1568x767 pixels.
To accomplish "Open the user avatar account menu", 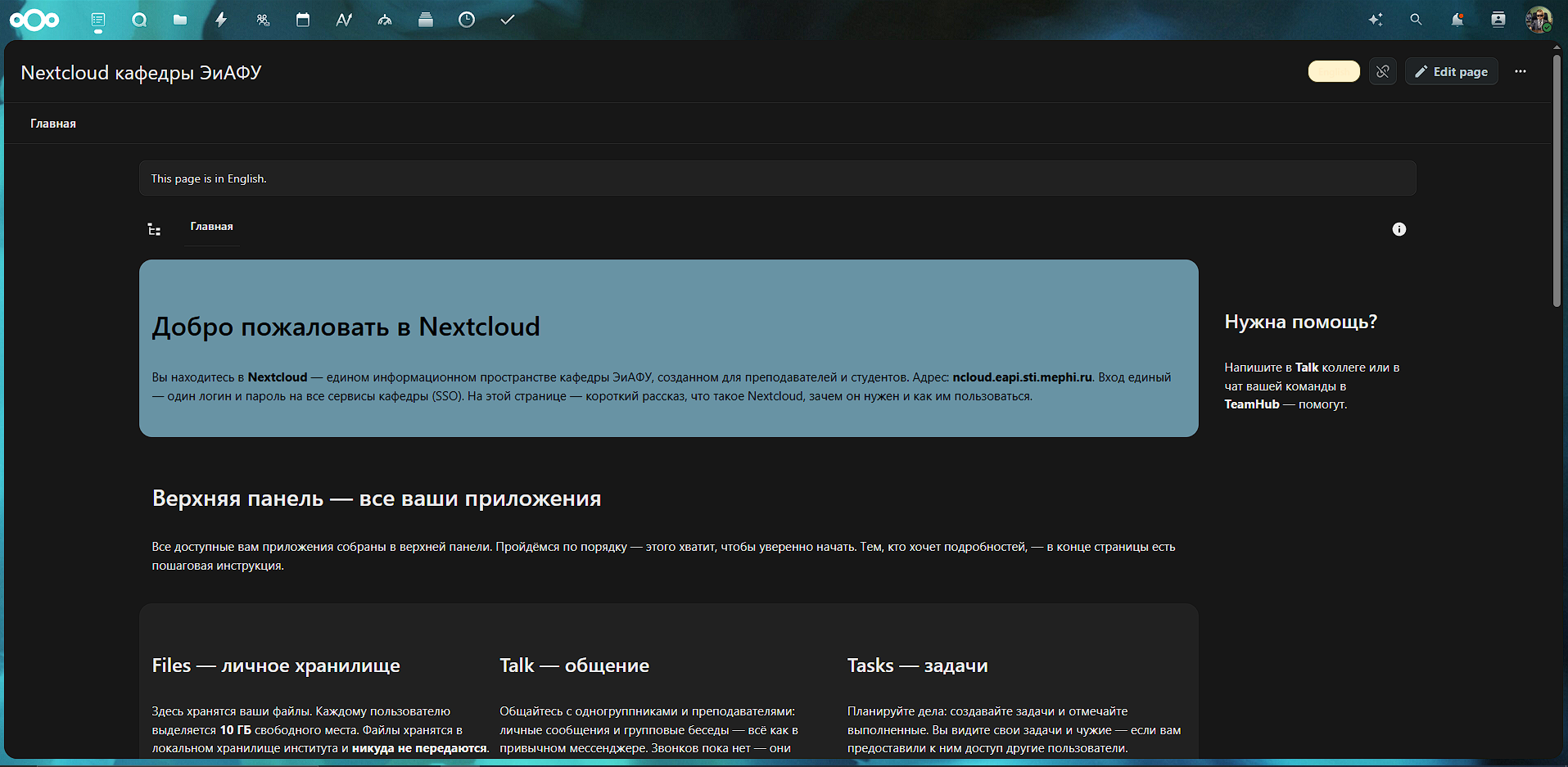I will (1539, 20).
